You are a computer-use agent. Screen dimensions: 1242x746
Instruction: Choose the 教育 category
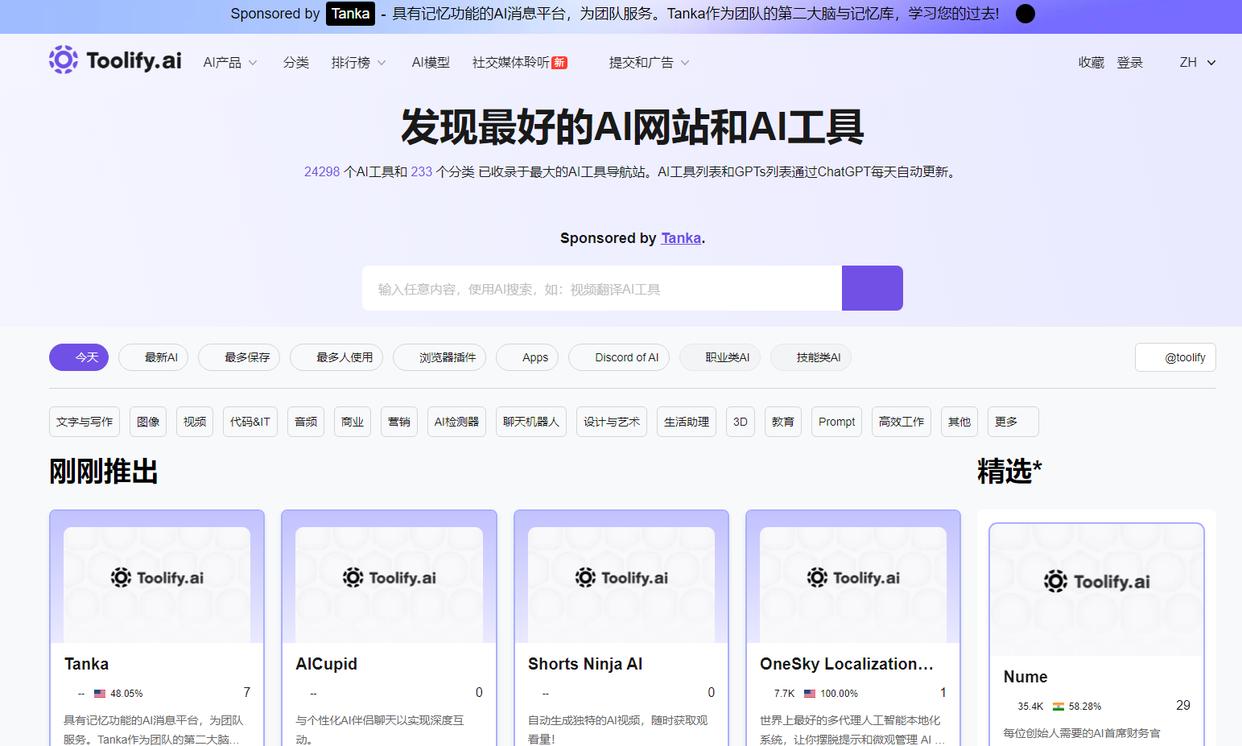point(783,422)
